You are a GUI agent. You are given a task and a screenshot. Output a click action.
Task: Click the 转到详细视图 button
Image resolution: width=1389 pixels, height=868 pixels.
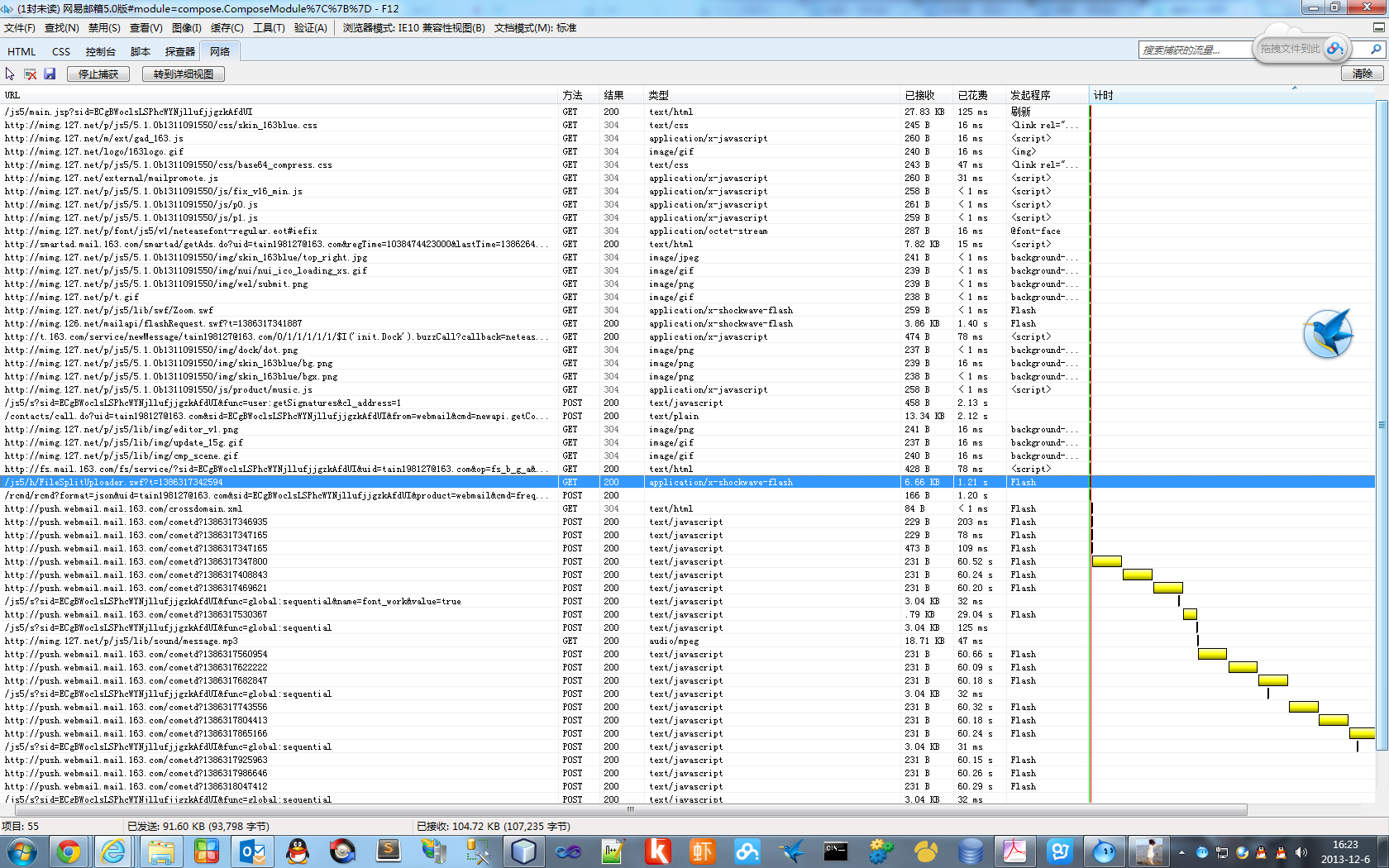184,74
